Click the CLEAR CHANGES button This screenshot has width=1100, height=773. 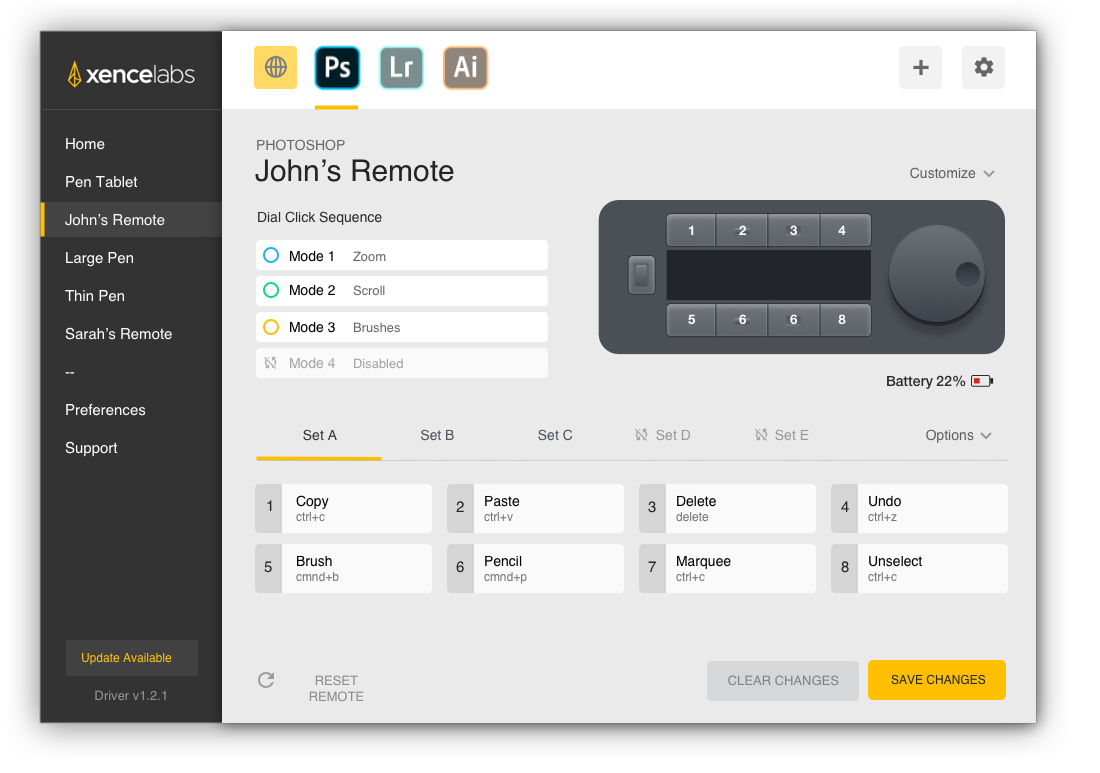tap(782, 680)
